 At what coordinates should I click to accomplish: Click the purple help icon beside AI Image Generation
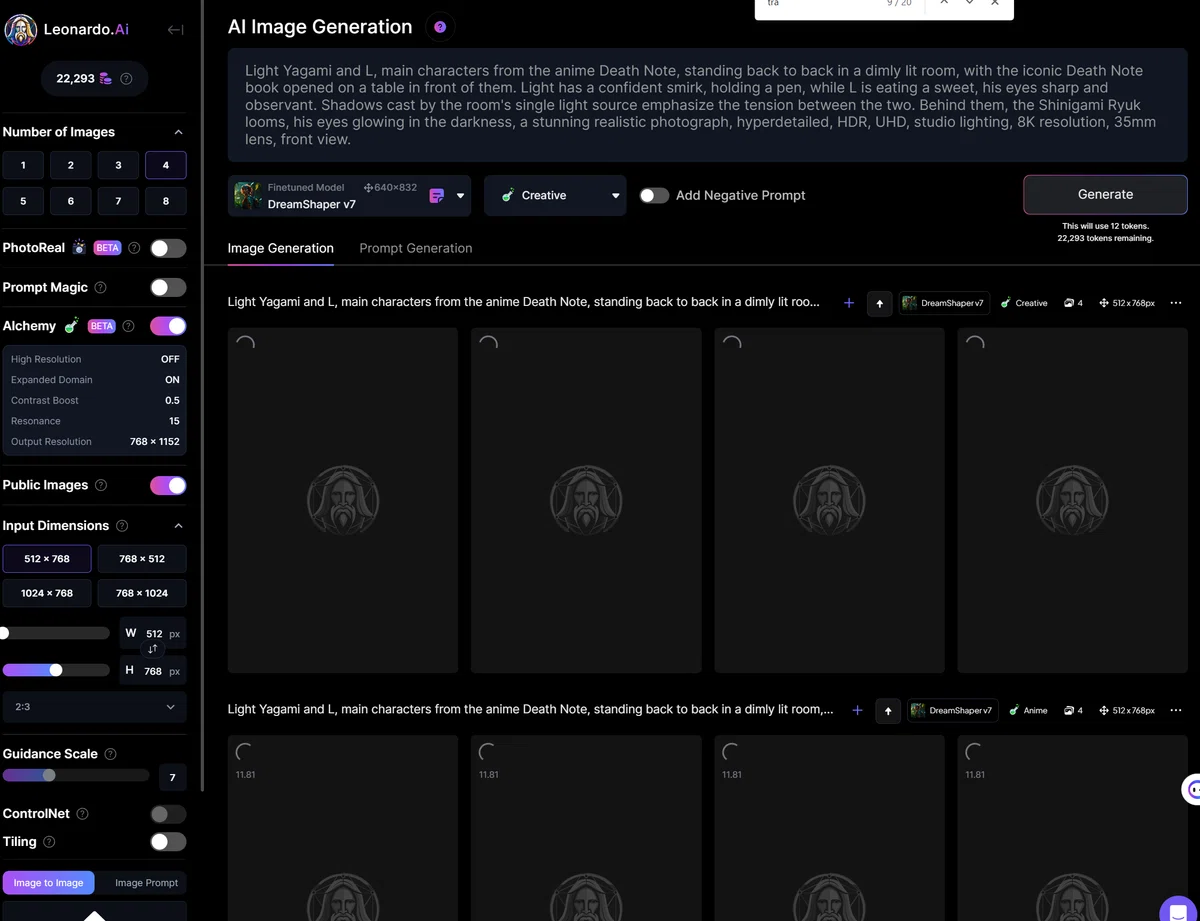point(440,27)
